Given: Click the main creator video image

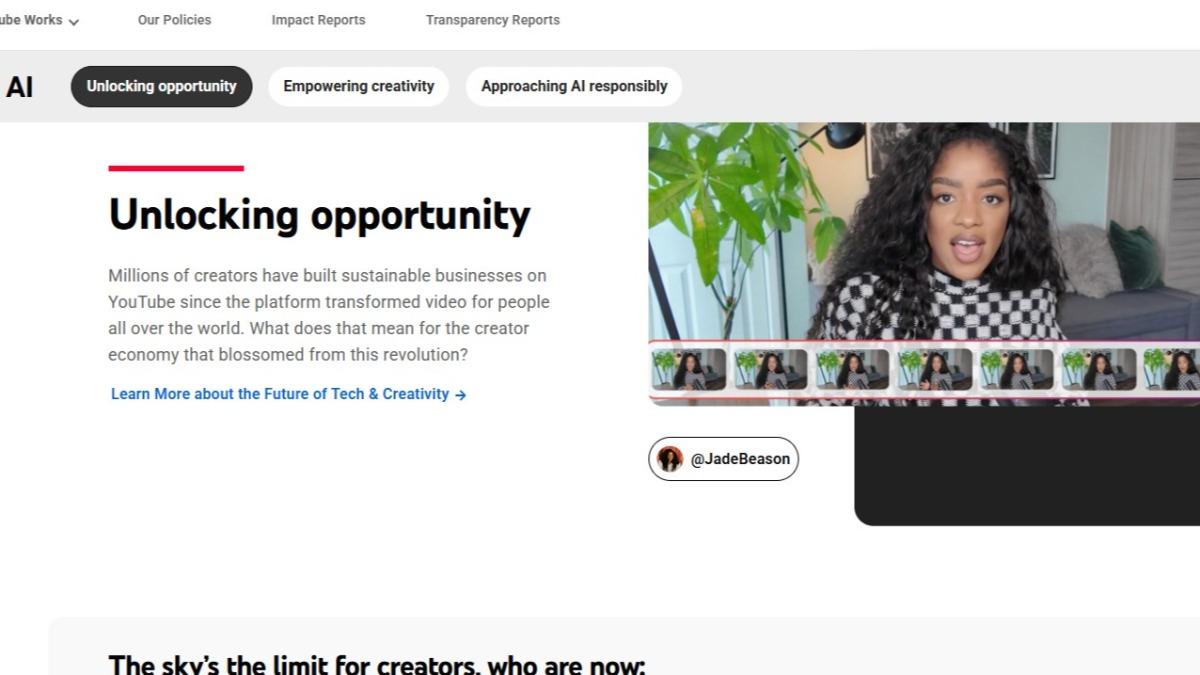Looking at the screenshot, I should 924,232.
